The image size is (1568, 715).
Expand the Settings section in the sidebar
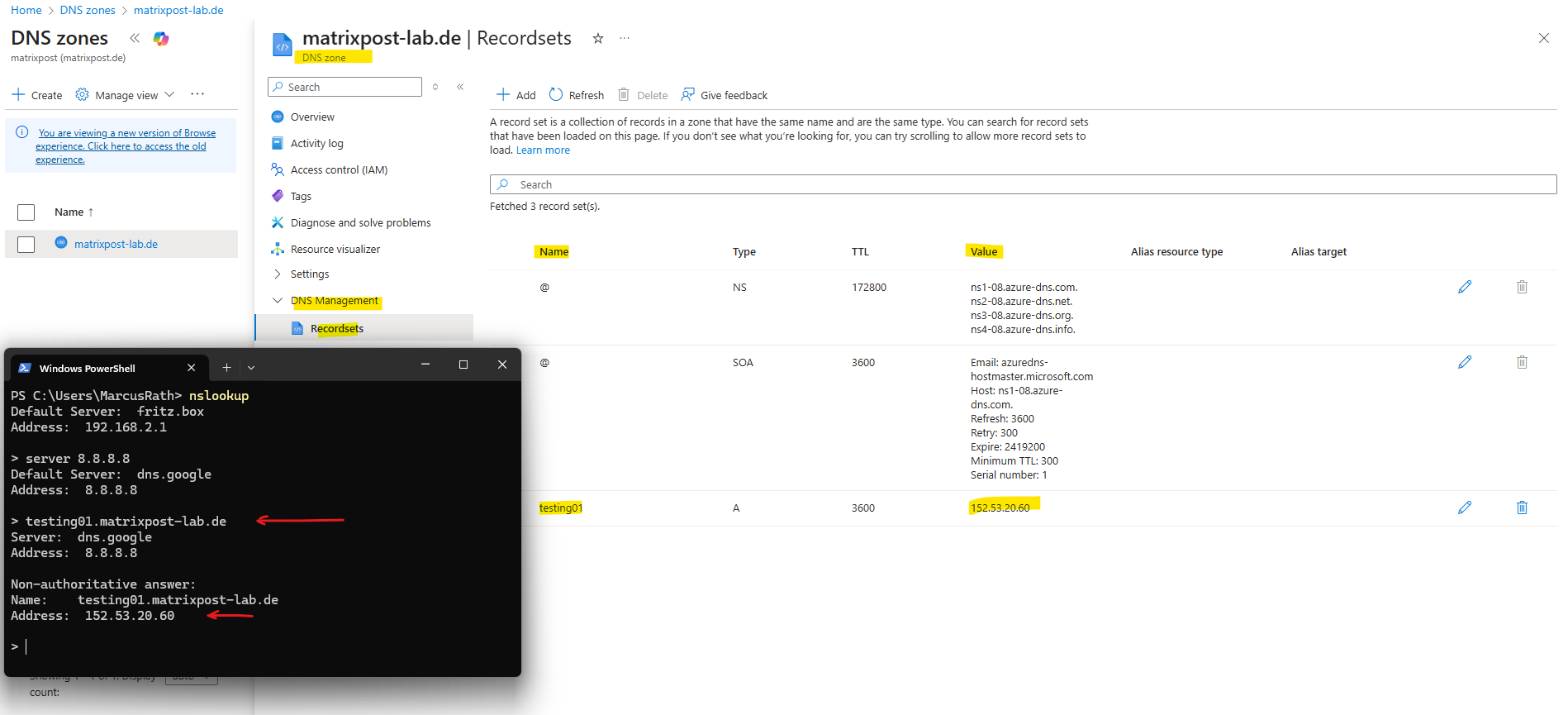278,274
